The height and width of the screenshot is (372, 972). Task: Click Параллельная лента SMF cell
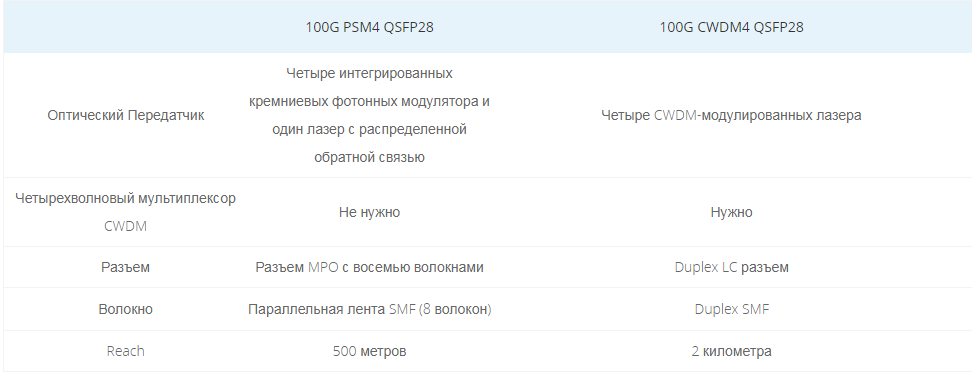pyautogui.click(x=369, y=309)
